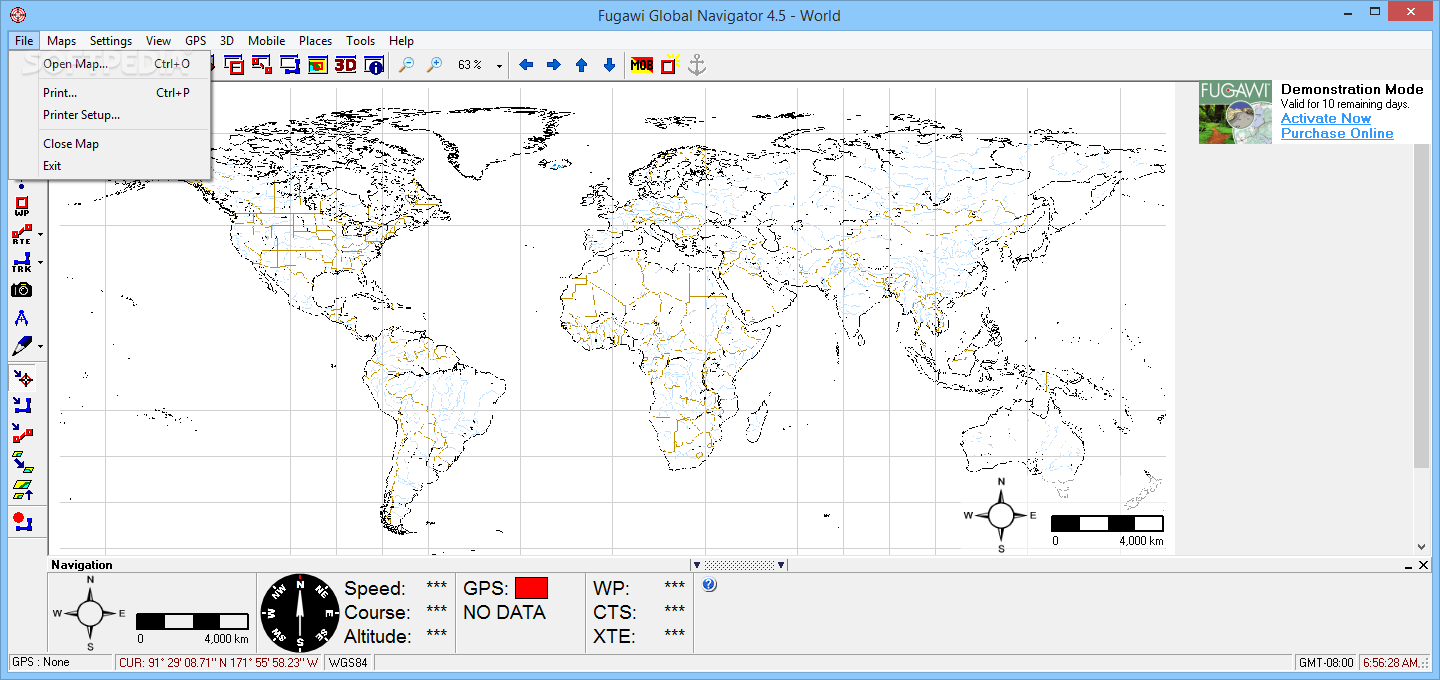Click the map information window icon
The image size is (1440, 680).
(x=374, y=65)
